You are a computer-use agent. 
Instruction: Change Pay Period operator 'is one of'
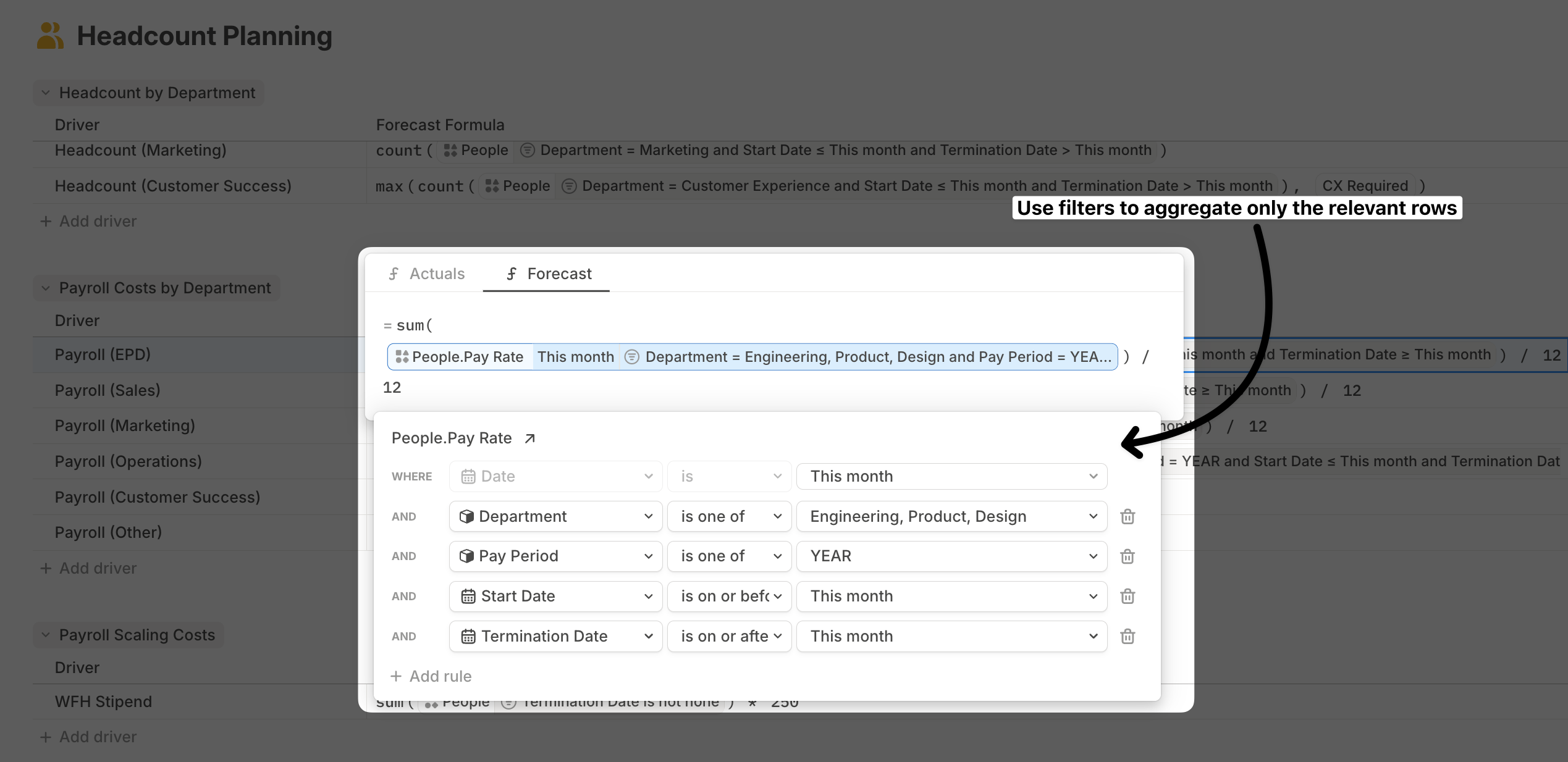click(x=729, y=556)
